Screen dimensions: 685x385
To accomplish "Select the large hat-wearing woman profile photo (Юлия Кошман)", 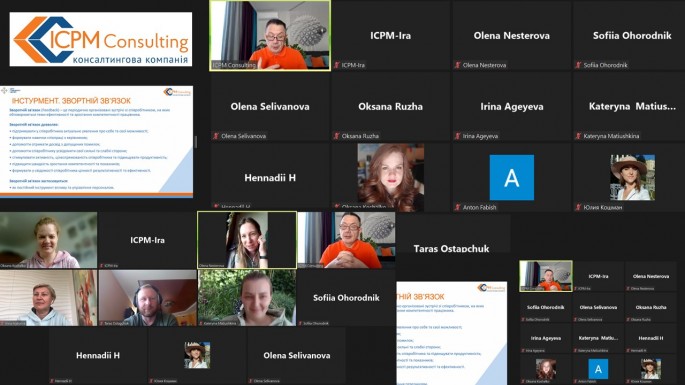I will click(x=632, y=177).
